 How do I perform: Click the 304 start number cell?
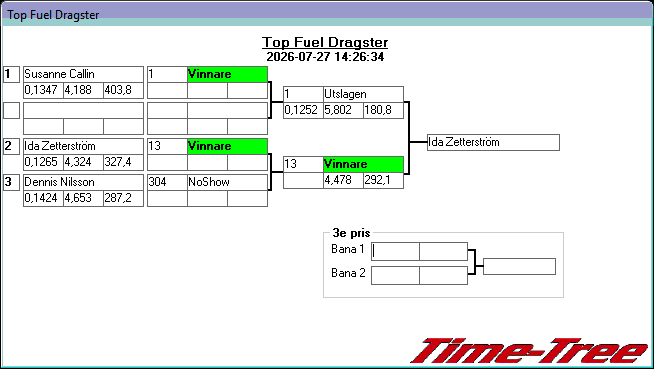click(x=167, y=182)
